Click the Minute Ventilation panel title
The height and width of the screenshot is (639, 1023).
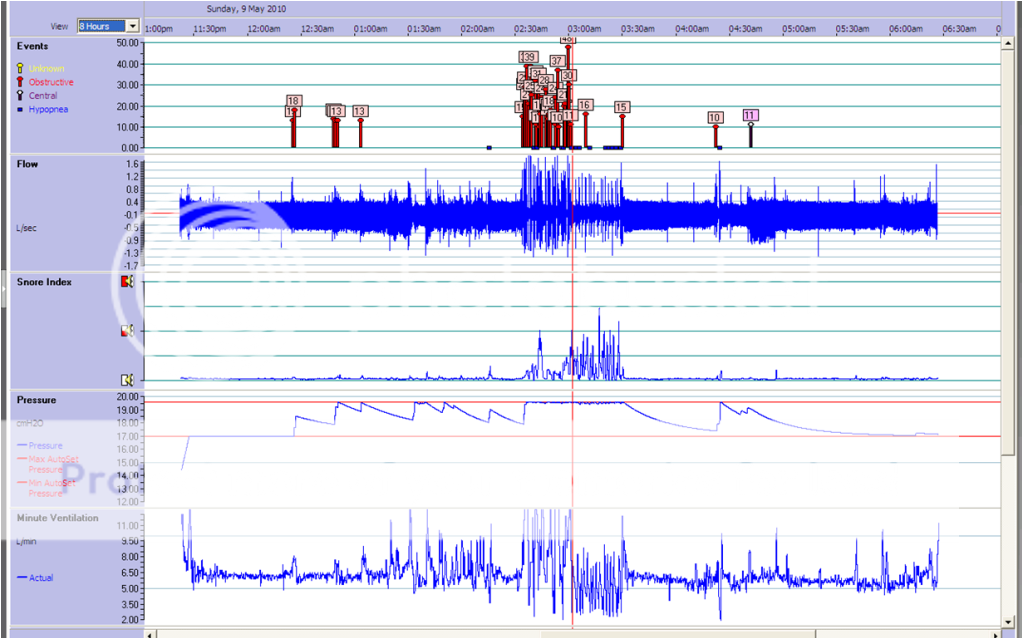click(x=57, y=518)
